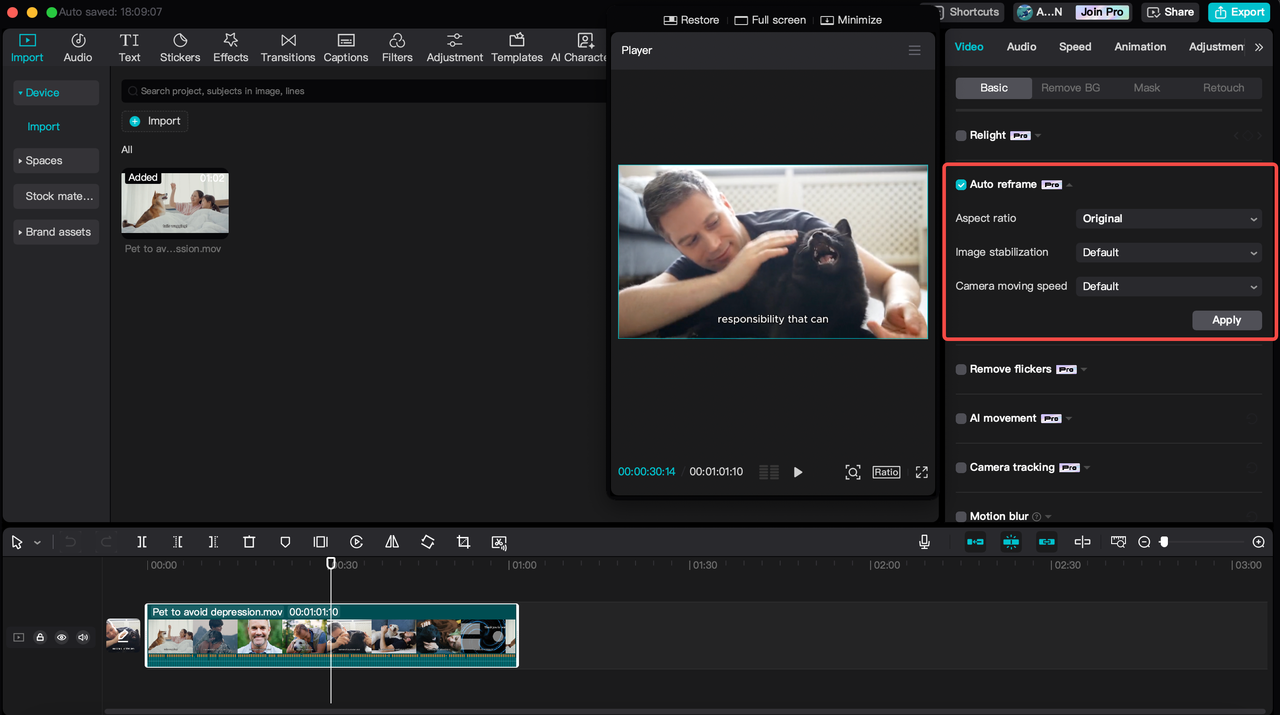Click the crop icon in timeline toolbar
Image resolution: width=1280 pixels, height=715 pixels.
pos(463,542)
